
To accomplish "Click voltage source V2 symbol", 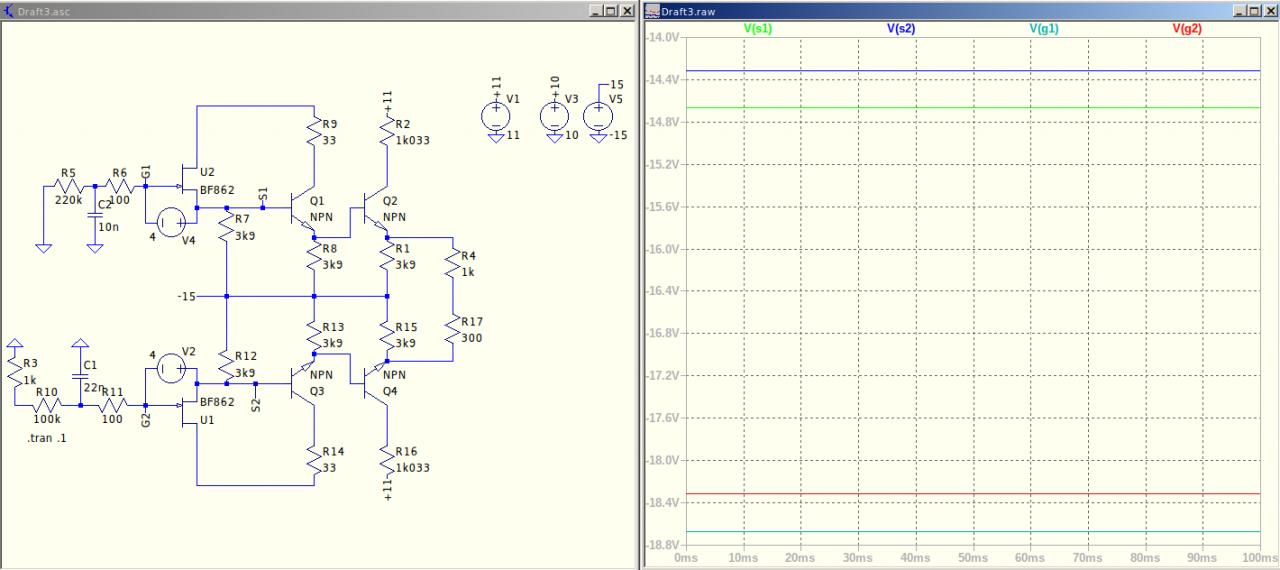I will point(171,368).
